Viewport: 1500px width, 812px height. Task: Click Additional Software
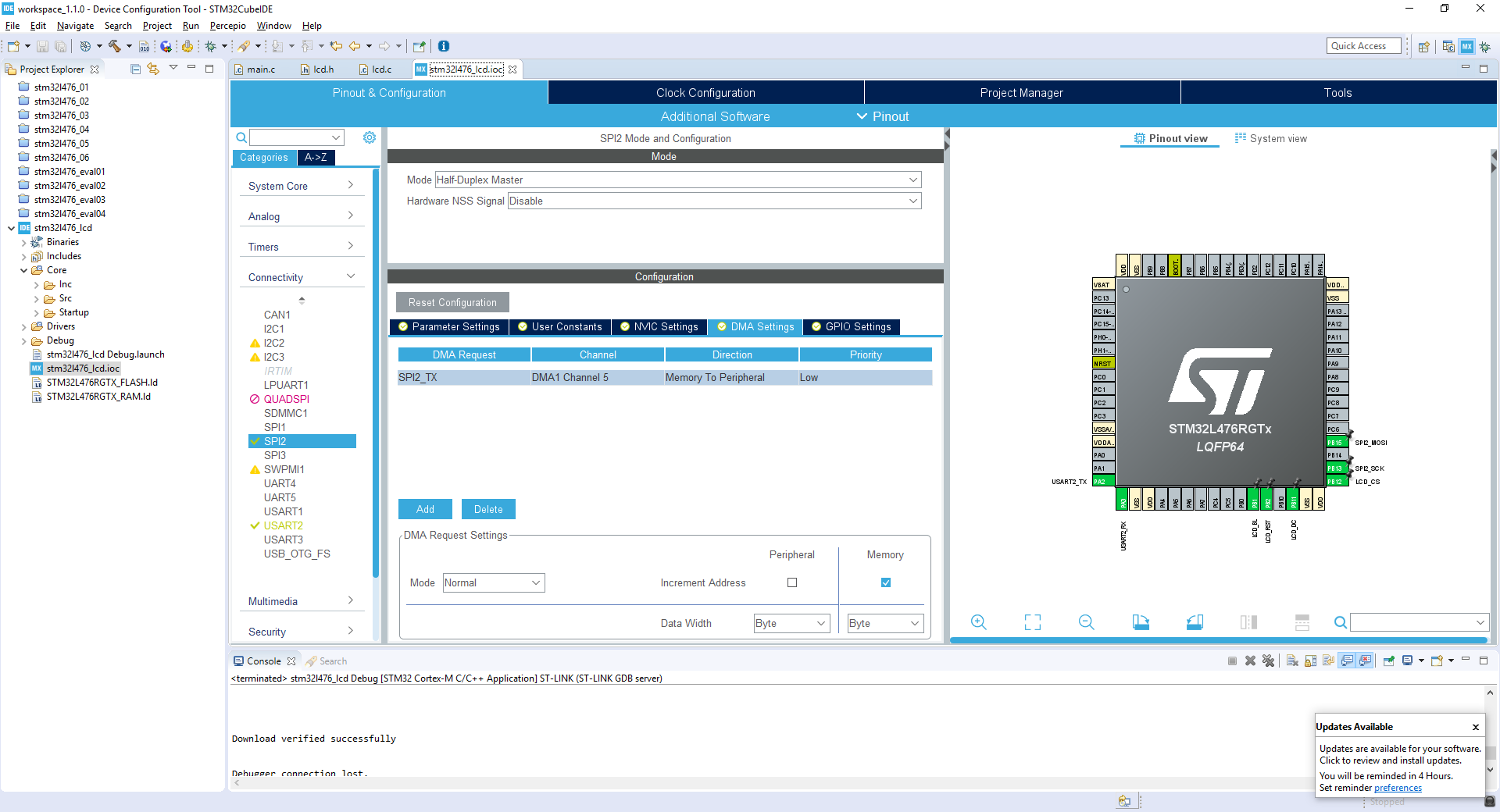(715, 116)
